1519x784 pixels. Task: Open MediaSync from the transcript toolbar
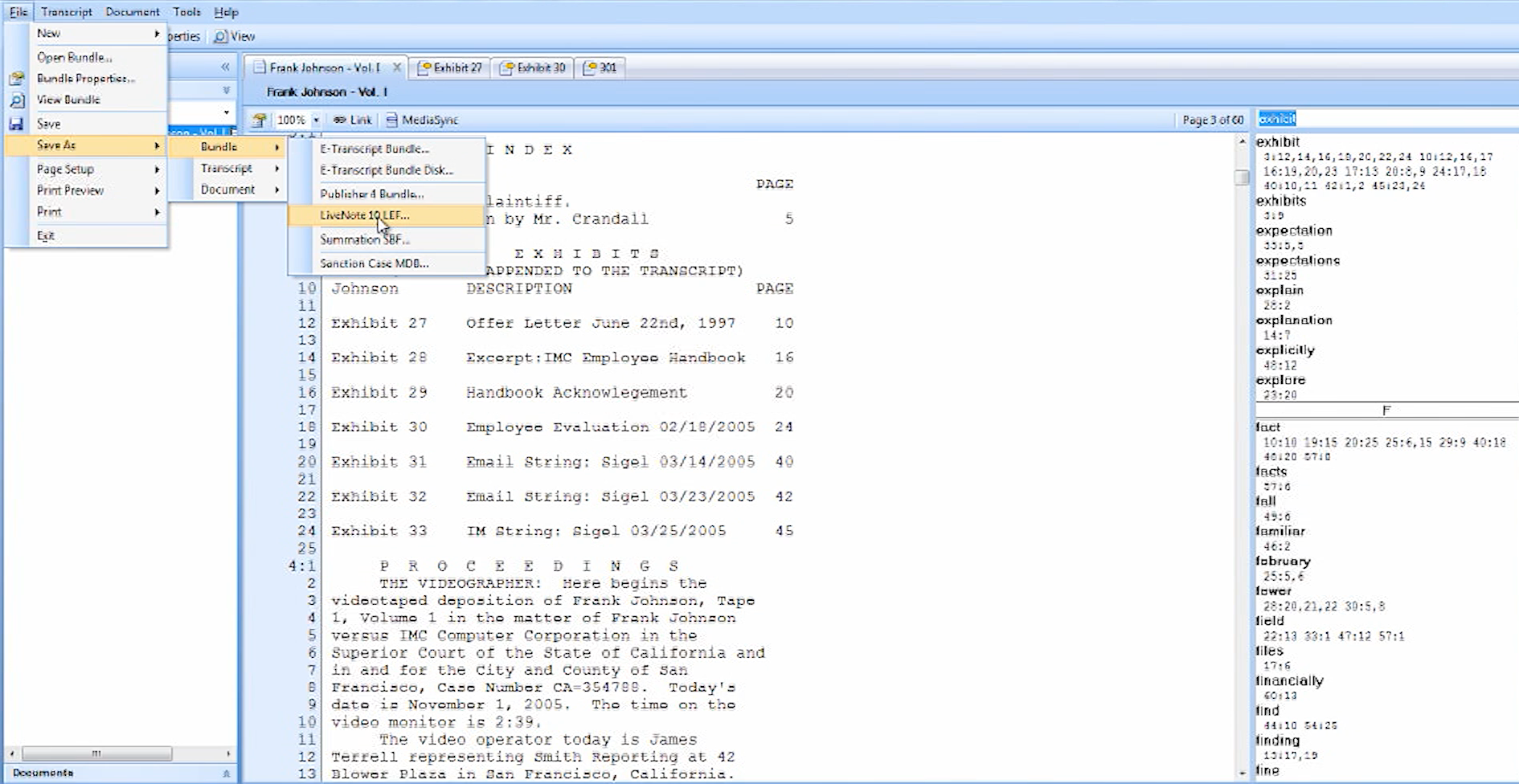422,120
